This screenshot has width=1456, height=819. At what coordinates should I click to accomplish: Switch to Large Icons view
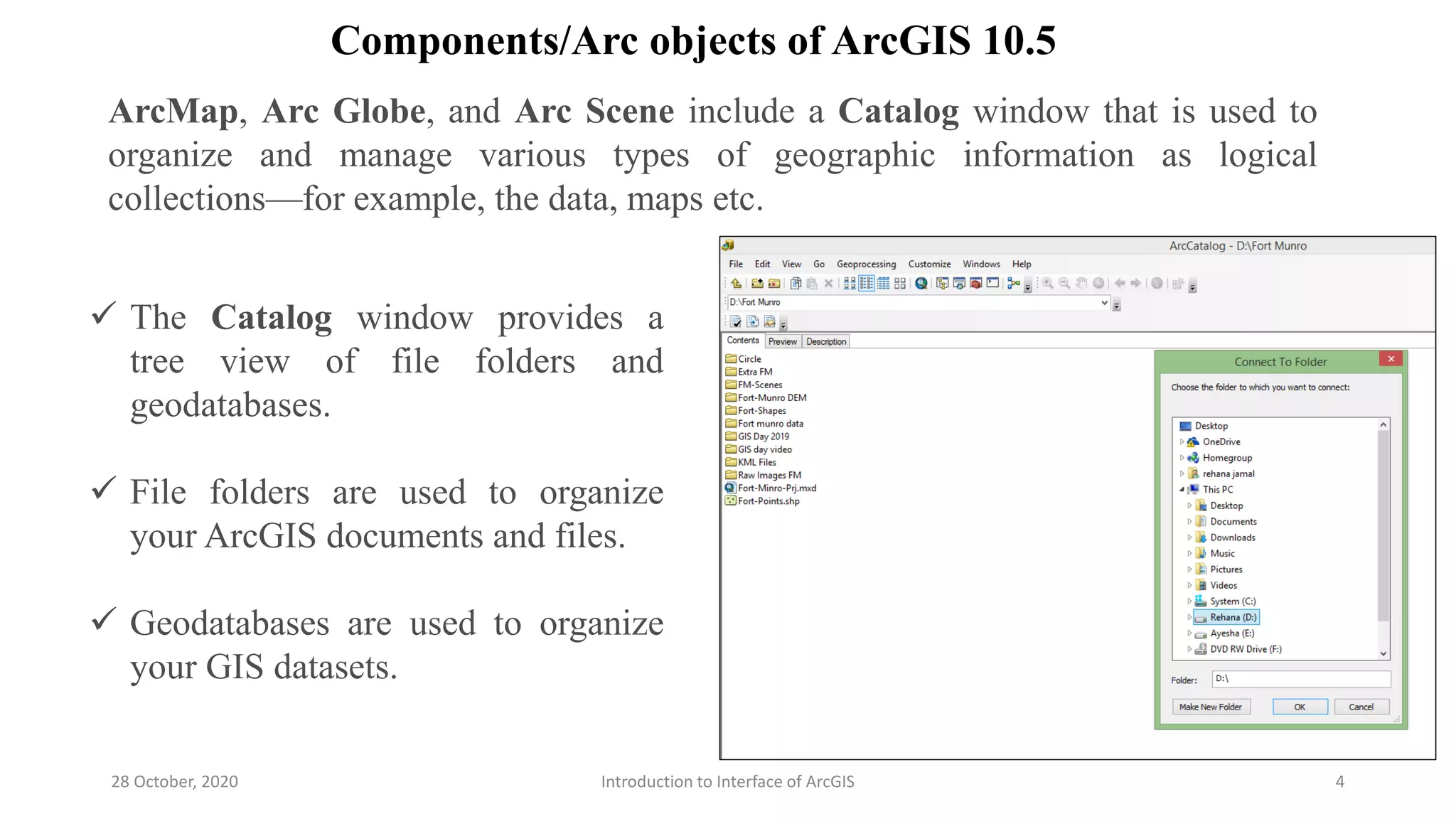coord(850,284)
